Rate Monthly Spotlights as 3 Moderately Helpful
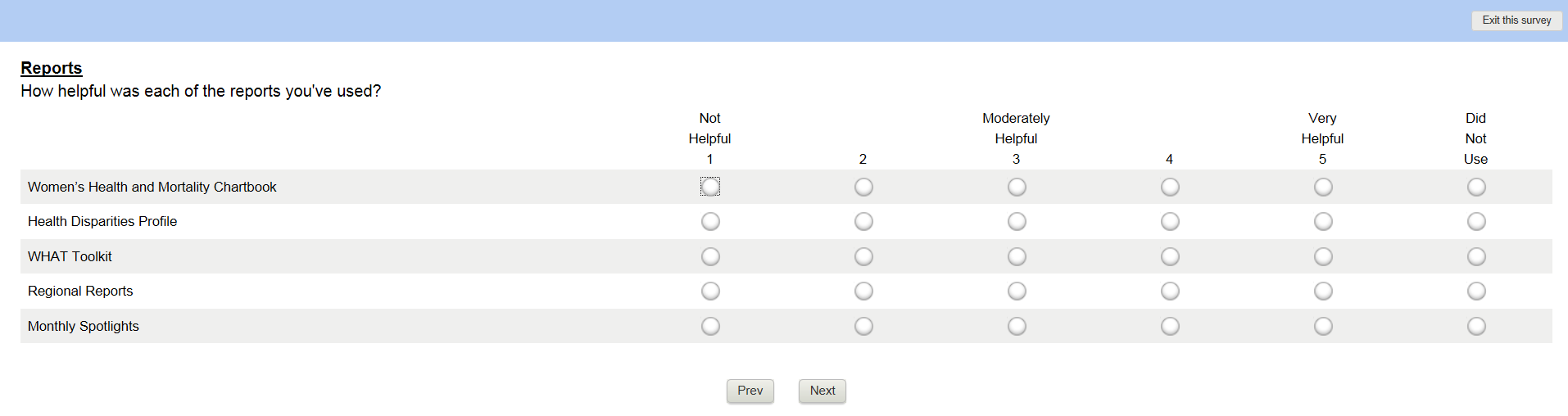1568x416 pixels. tap(1017, 326)
